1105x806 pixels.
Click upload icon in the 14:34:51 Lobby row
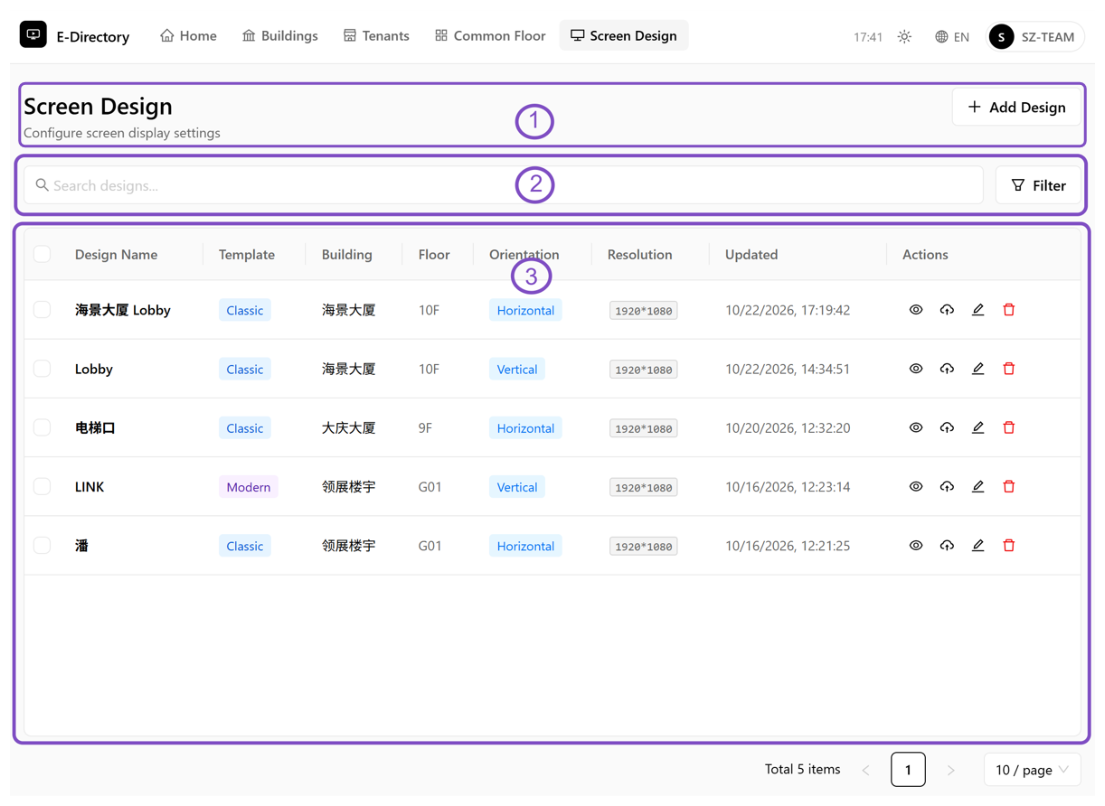946,368
